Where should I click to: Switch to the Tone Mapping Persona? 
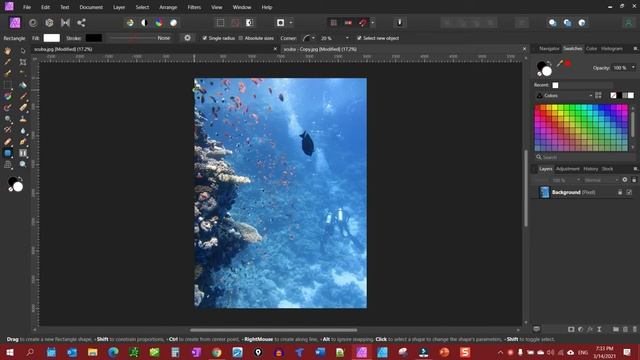[x=65, y=23]
